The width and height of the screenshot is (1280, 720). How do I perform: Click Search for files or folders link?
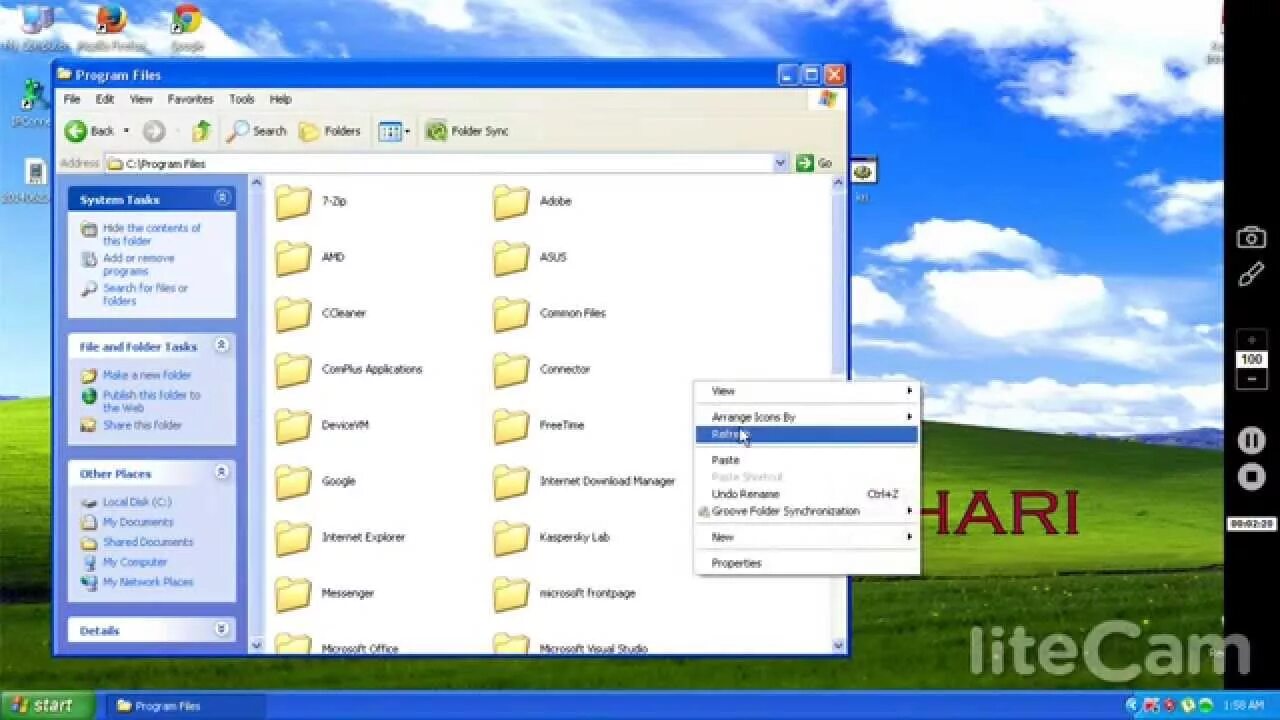(x=145, y=294)
